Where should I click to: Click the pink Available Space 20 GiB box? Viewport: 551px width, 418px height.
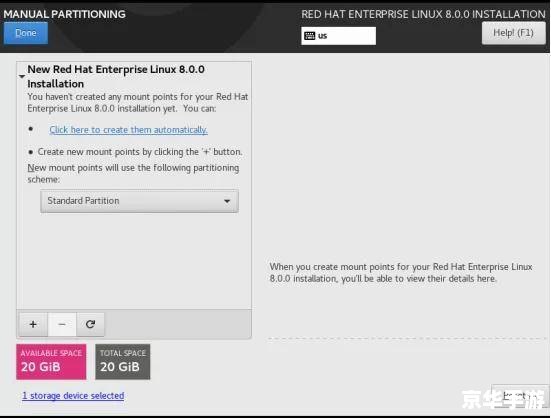(51, 362)
